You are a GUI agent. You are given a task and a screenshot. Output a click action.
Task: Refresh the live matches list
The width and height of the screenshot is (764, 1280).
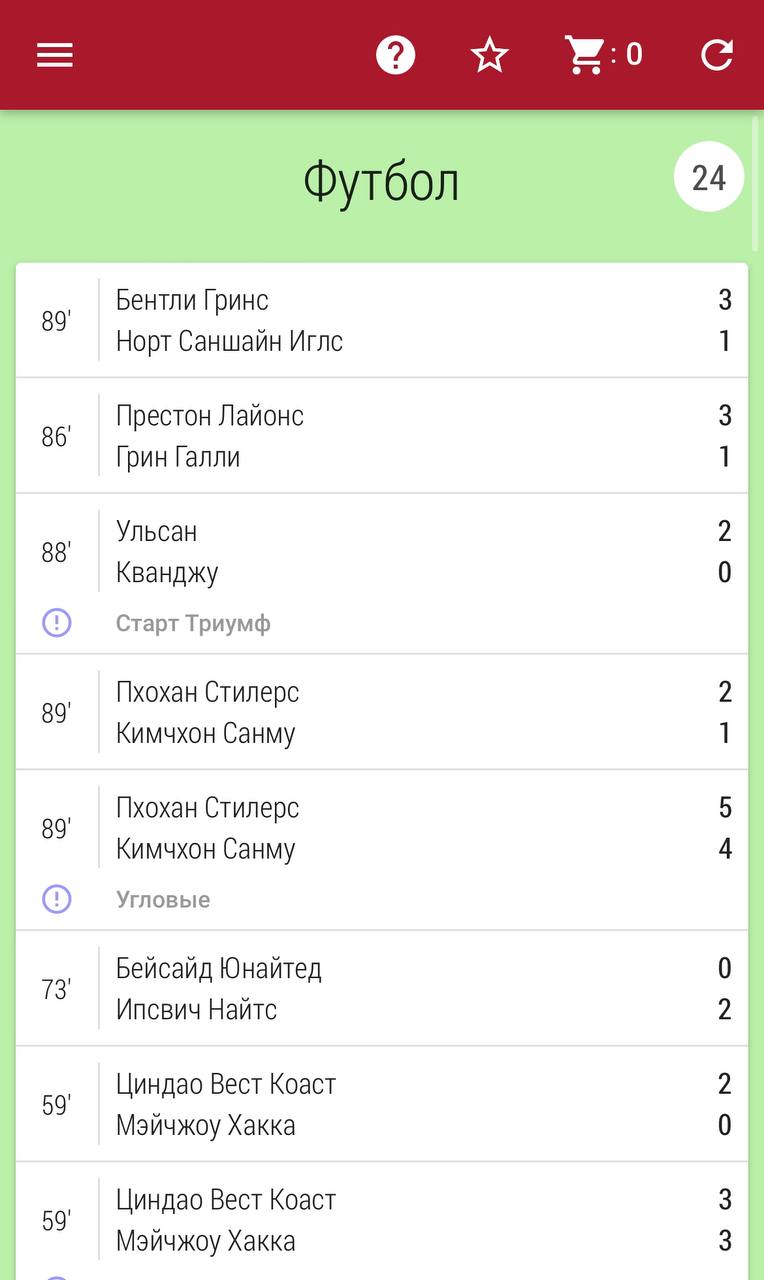(x=717, y=55)
